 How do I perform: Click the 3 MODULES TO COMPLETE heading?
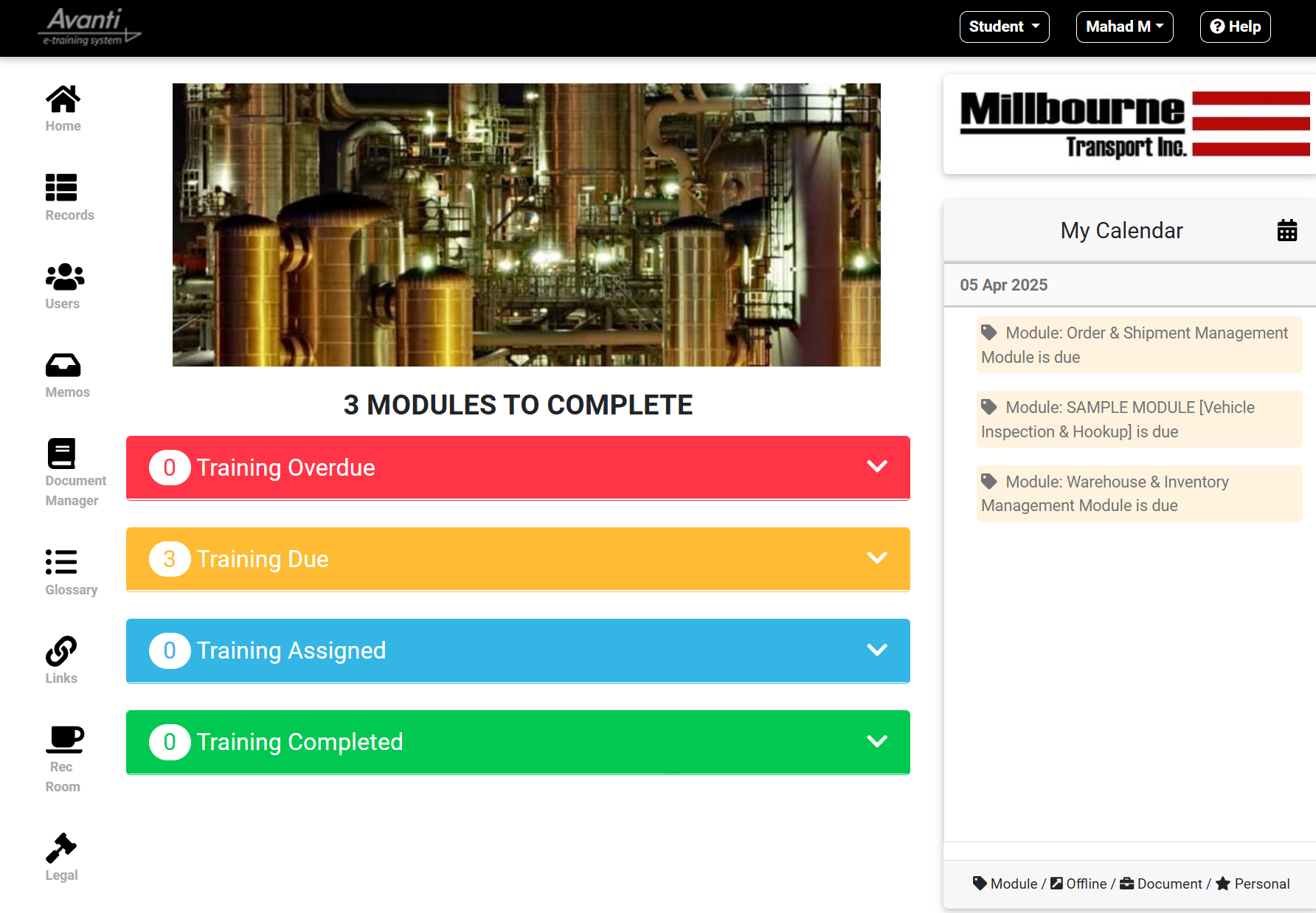point(518,405)
